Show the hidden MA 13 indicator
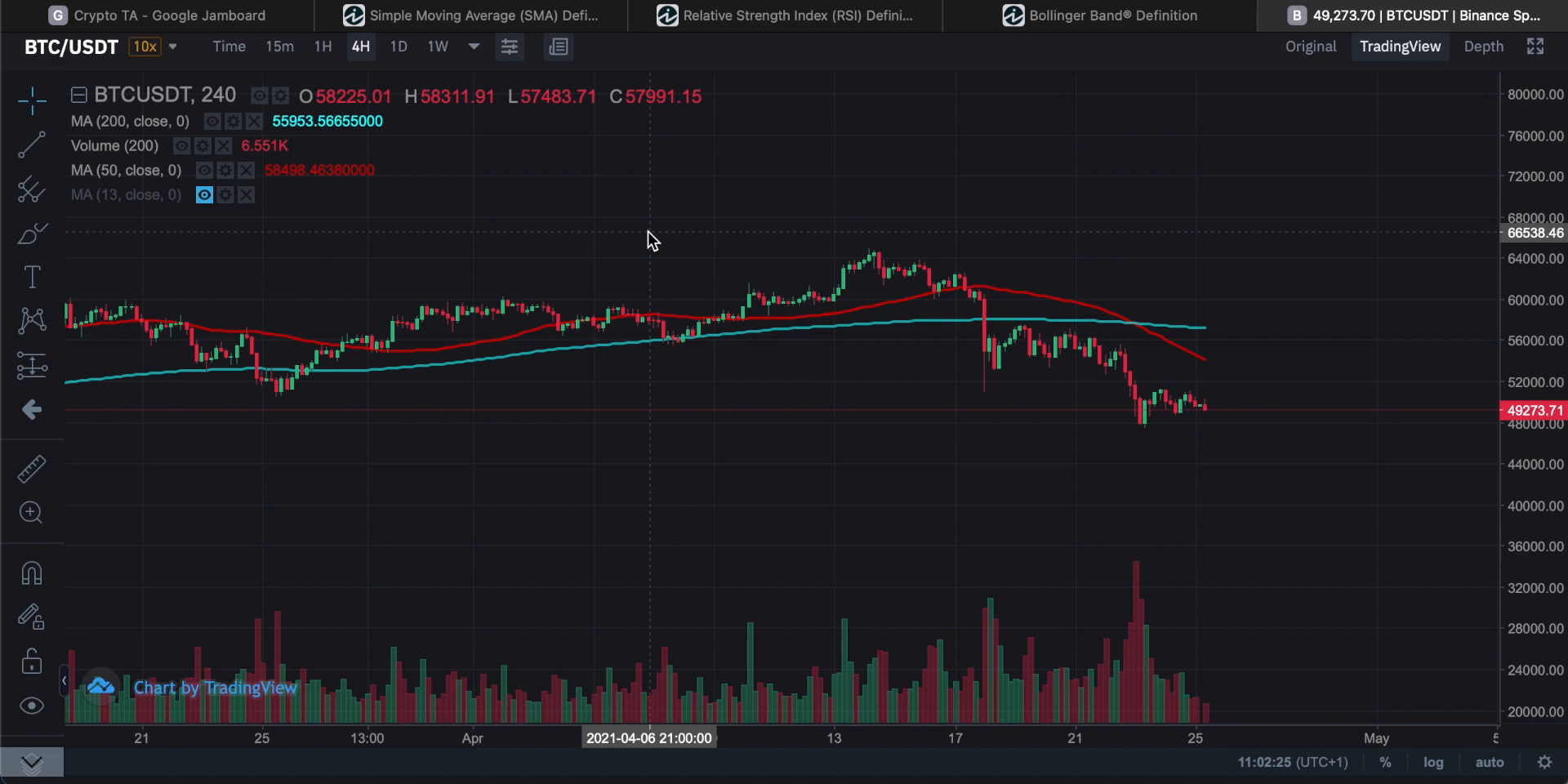 [x=204, y=195]
